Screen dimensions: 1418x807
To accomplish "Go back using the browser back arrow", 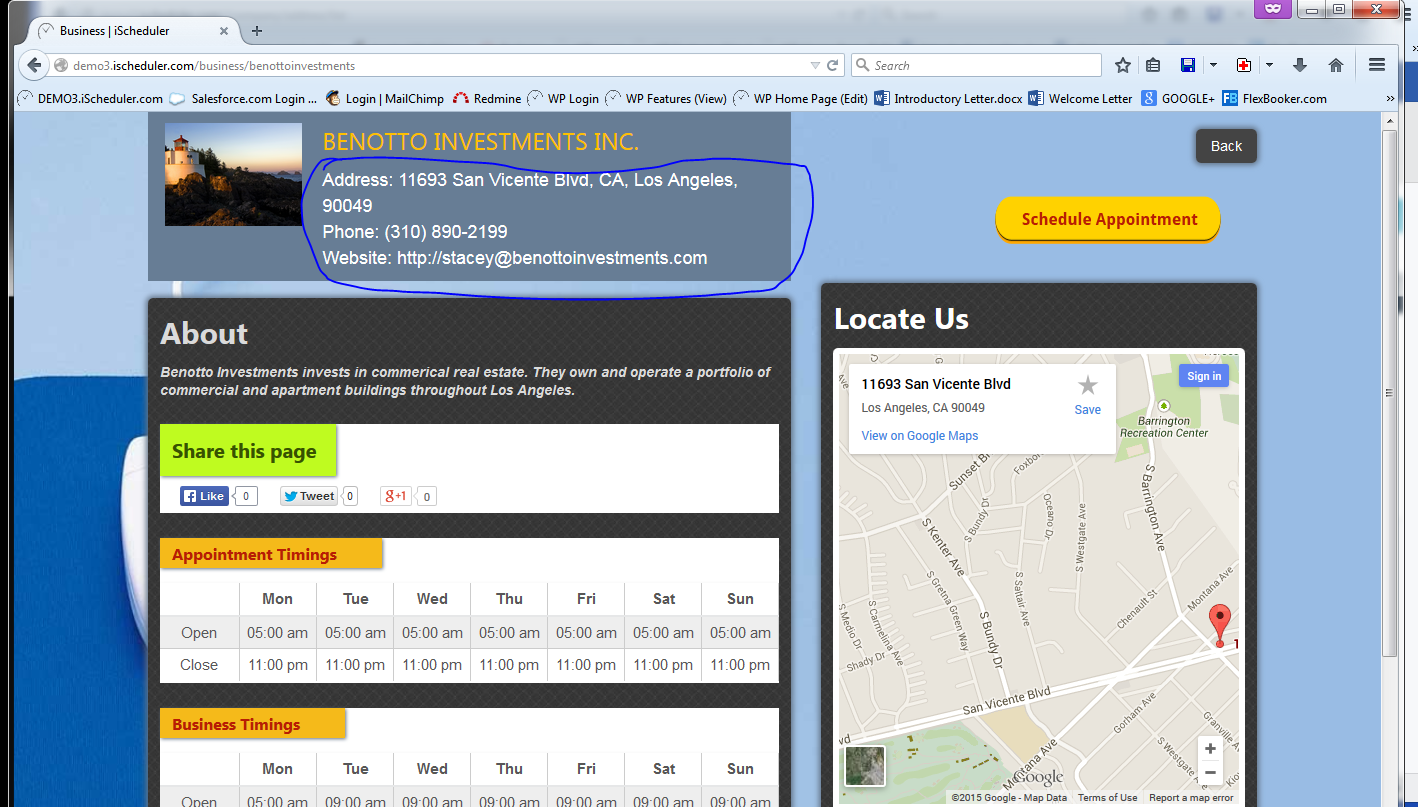I will 34,65.
